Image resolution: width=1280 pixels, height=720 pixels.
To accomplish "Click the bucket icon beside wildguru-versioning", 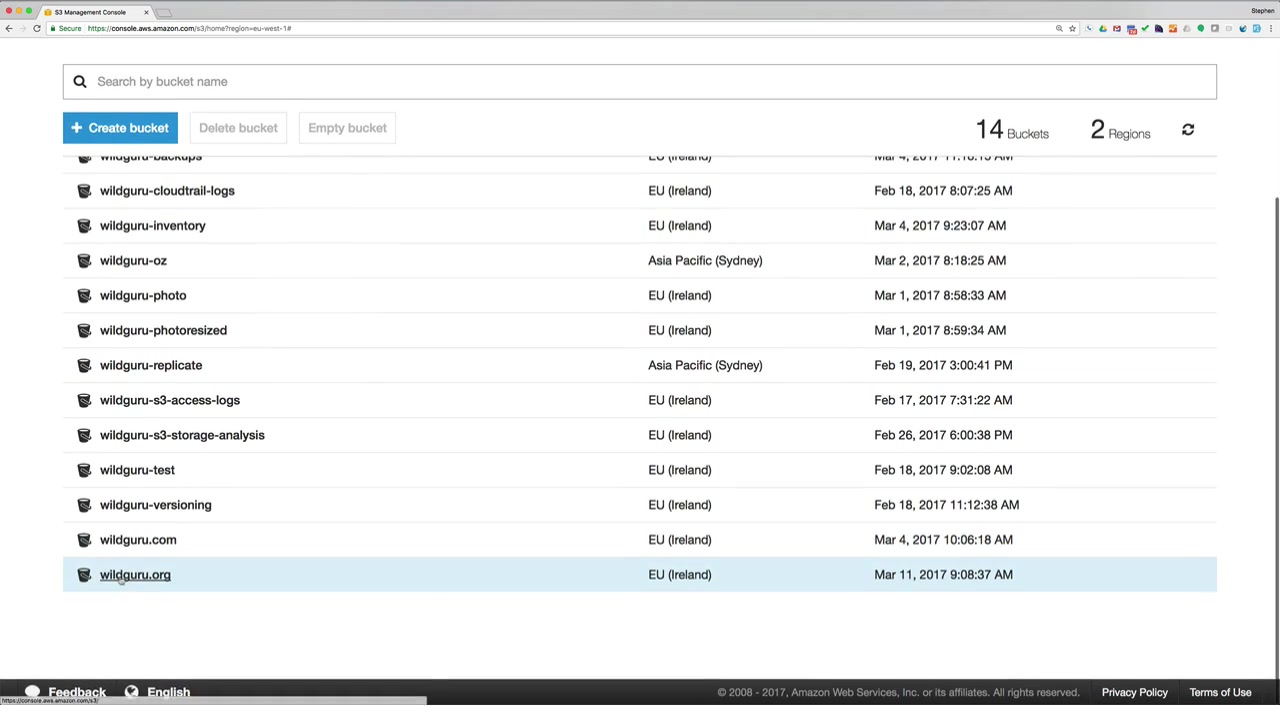I will pos(84,506).
